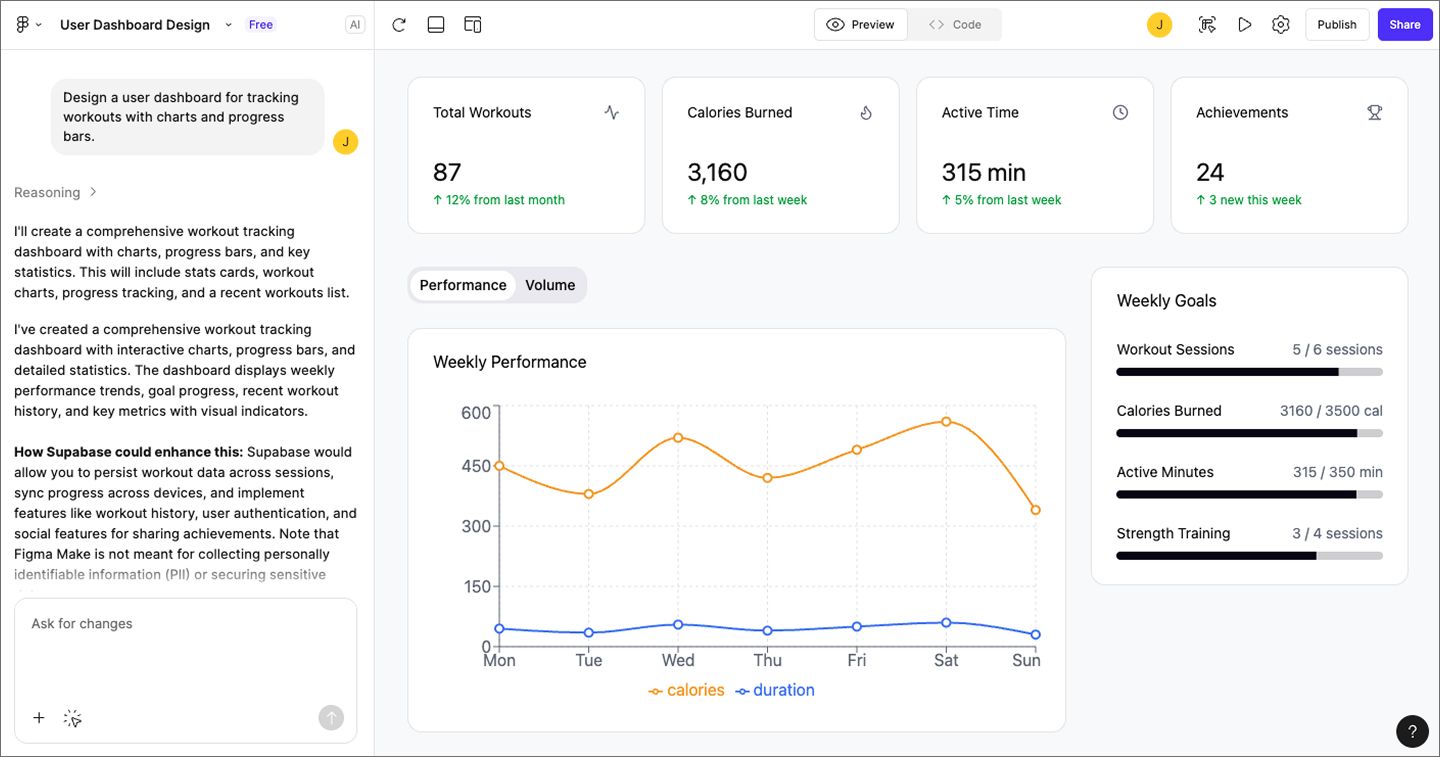Toggle the bottom console panel icon

[435, 24]
